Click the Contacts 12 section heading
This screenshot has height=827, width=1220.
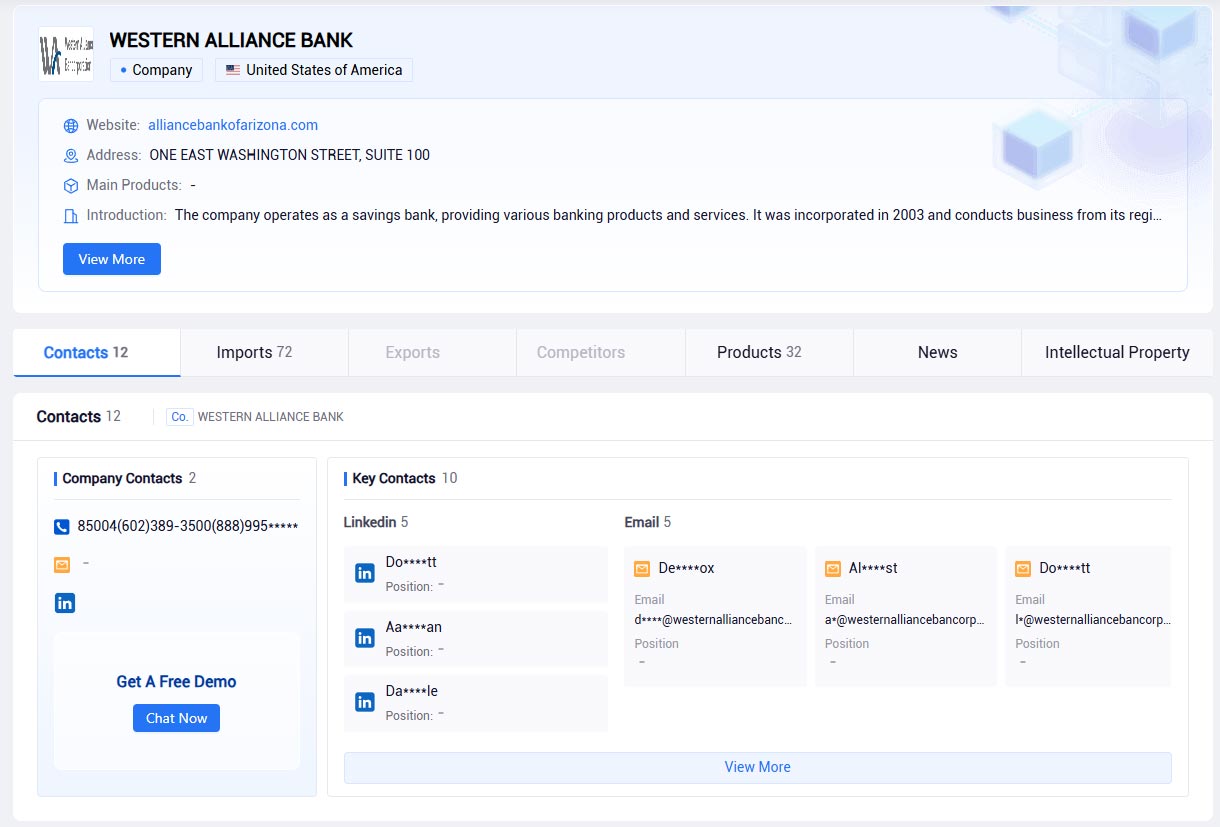79,416
